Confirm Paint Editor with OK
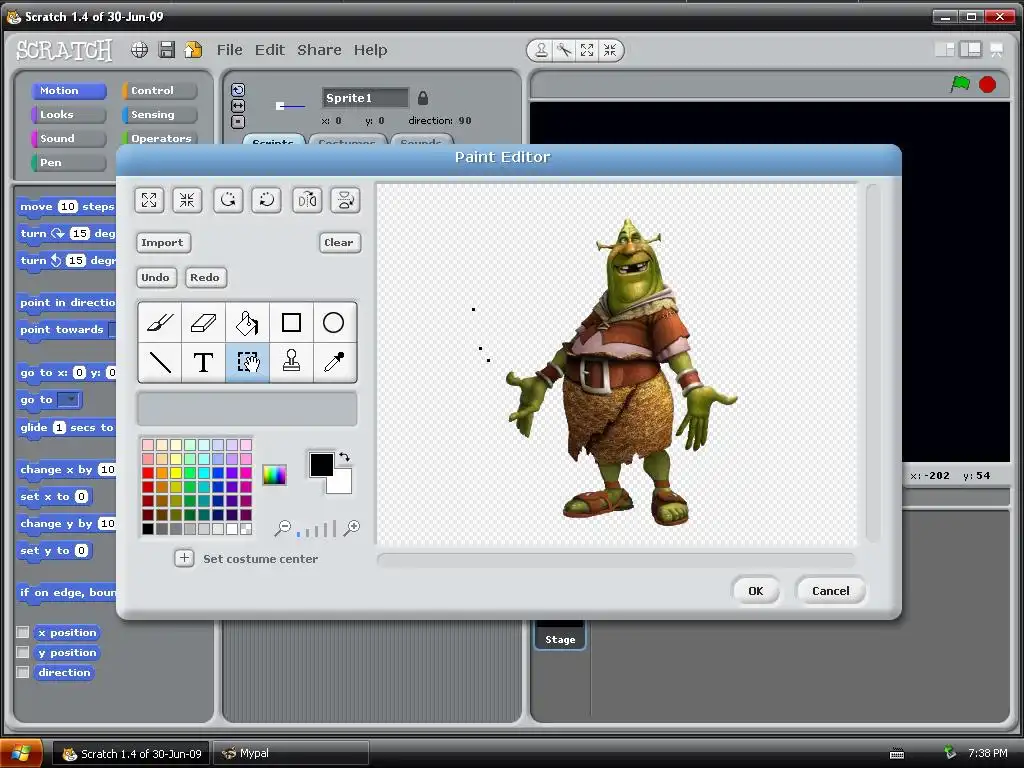1024x768 pixels. 756,590
